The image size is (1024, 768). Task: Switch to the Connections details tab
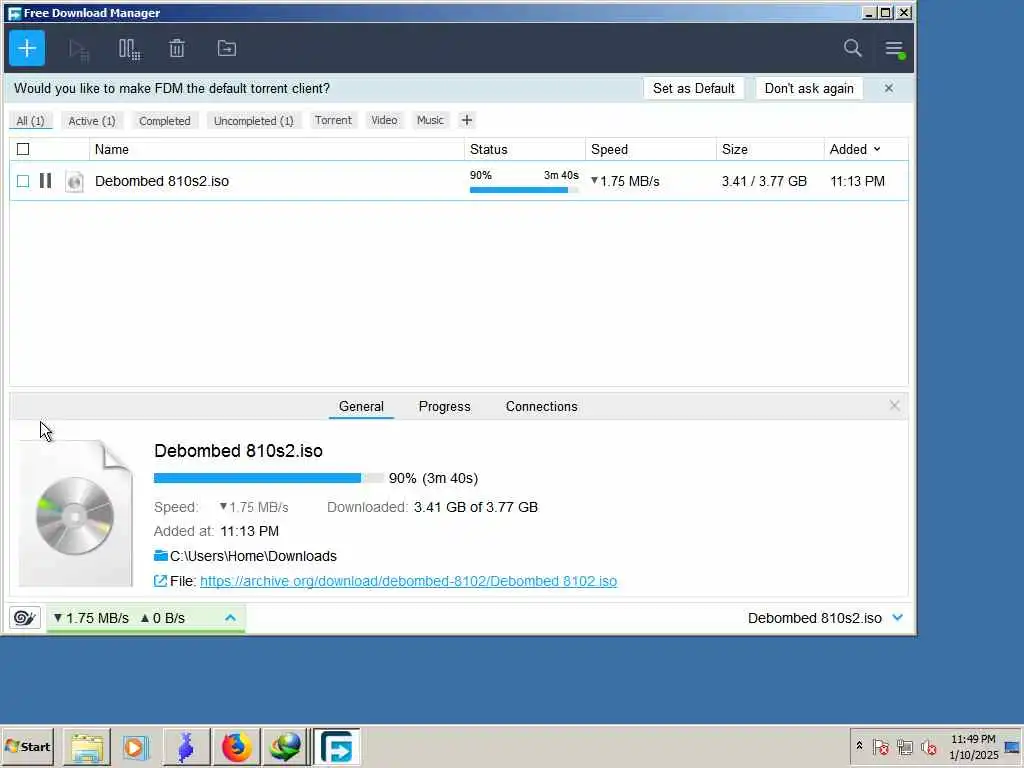pos(541,406)
